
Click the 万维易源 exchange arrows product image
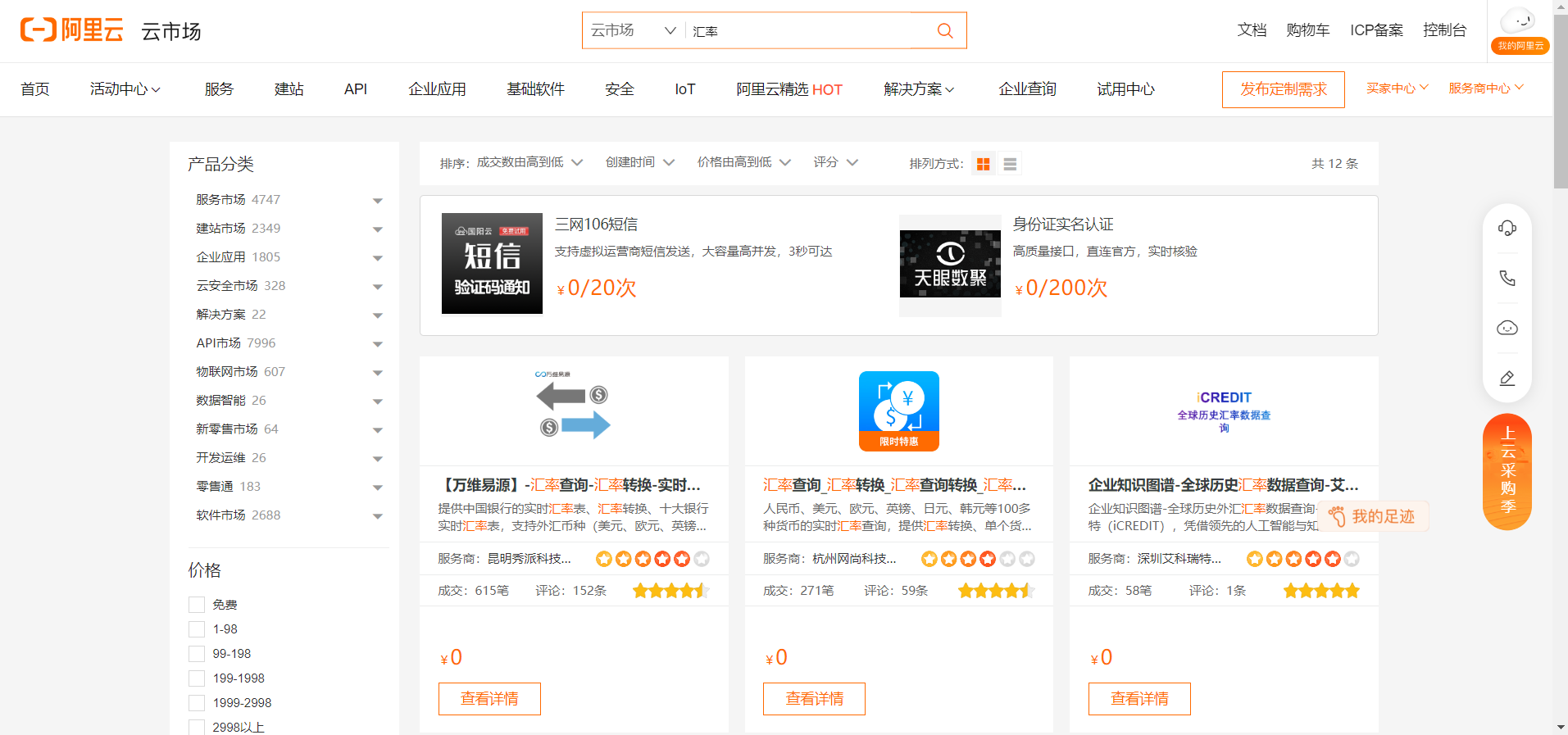click(573, 404)
